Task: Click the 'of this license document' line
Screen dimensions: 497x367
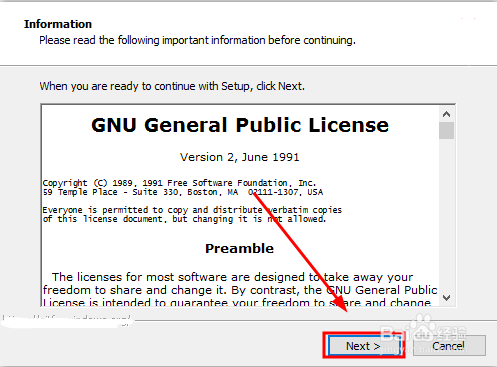Action: click(184, 219)
